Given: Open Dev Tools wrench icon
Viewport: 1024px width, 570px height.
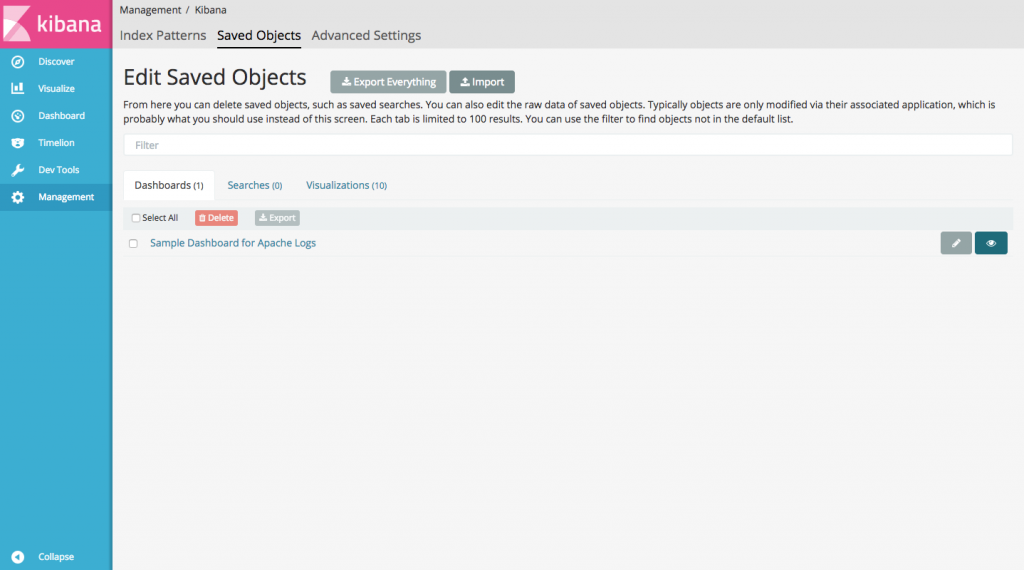Looking at the screenshot, I should [18, 170].
